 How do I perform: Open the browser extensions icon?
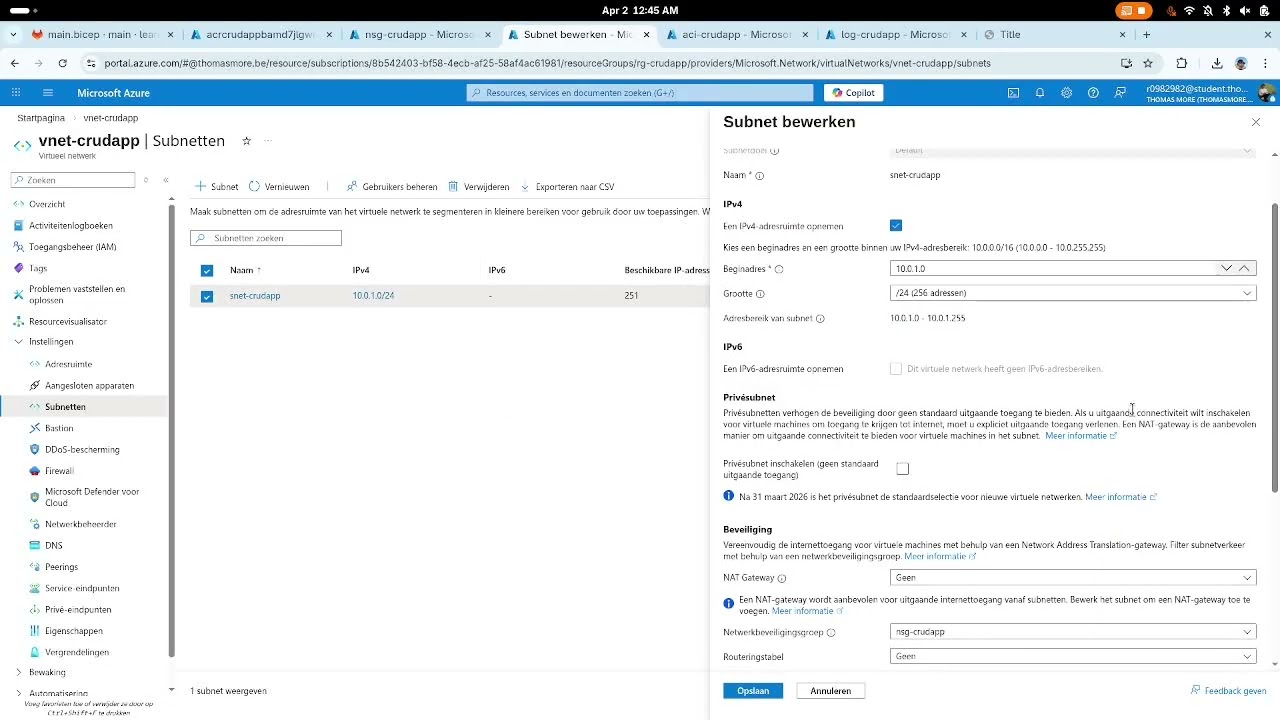pos(1182,63)
